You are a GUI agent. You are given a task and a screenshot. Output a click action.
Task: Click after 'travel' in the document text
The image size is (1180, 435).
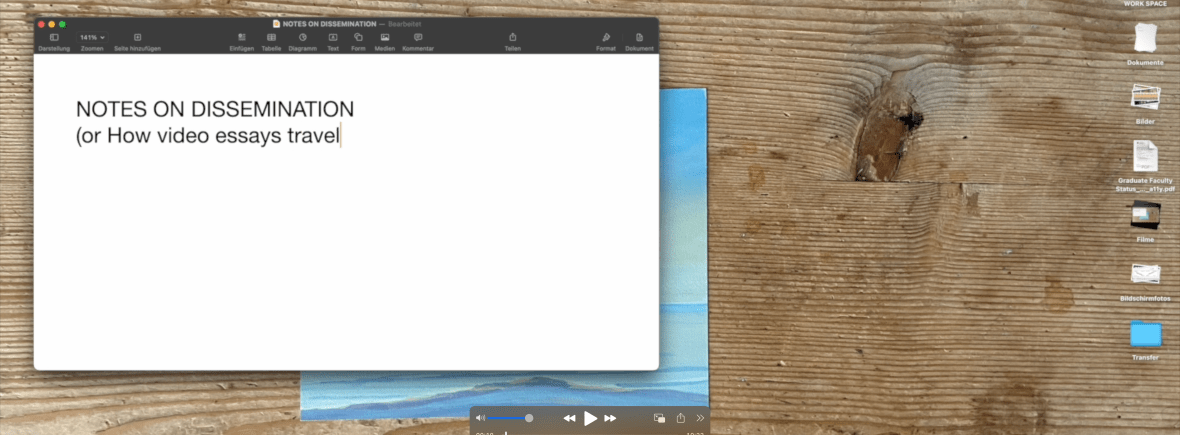tap(341, 136)
